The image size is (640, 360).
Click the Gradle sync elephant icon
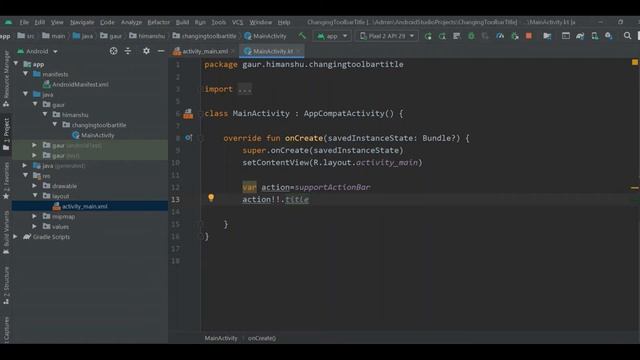[580, 36]
